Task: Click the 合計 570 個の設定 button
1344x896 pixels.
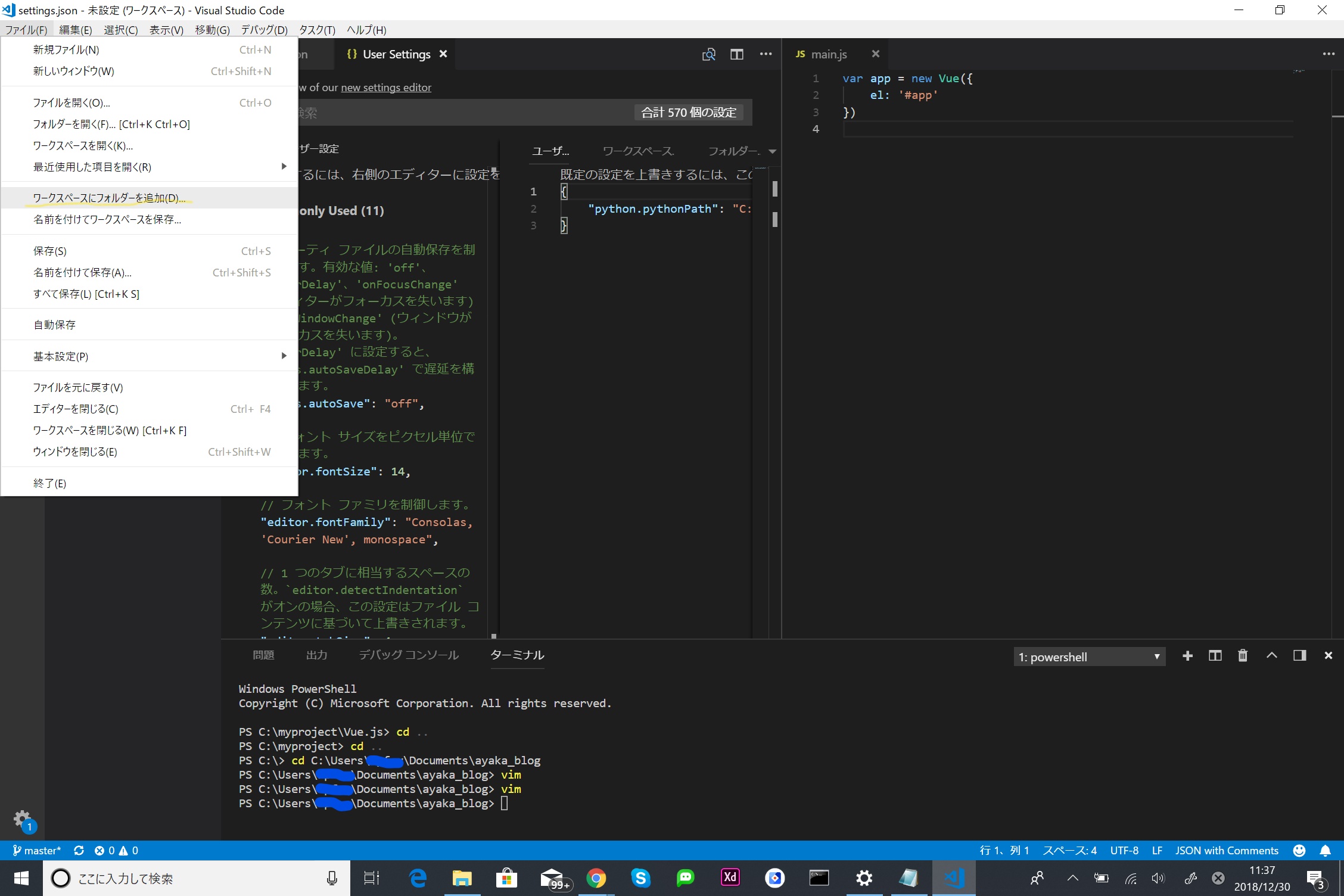Action: pos(689,112)
